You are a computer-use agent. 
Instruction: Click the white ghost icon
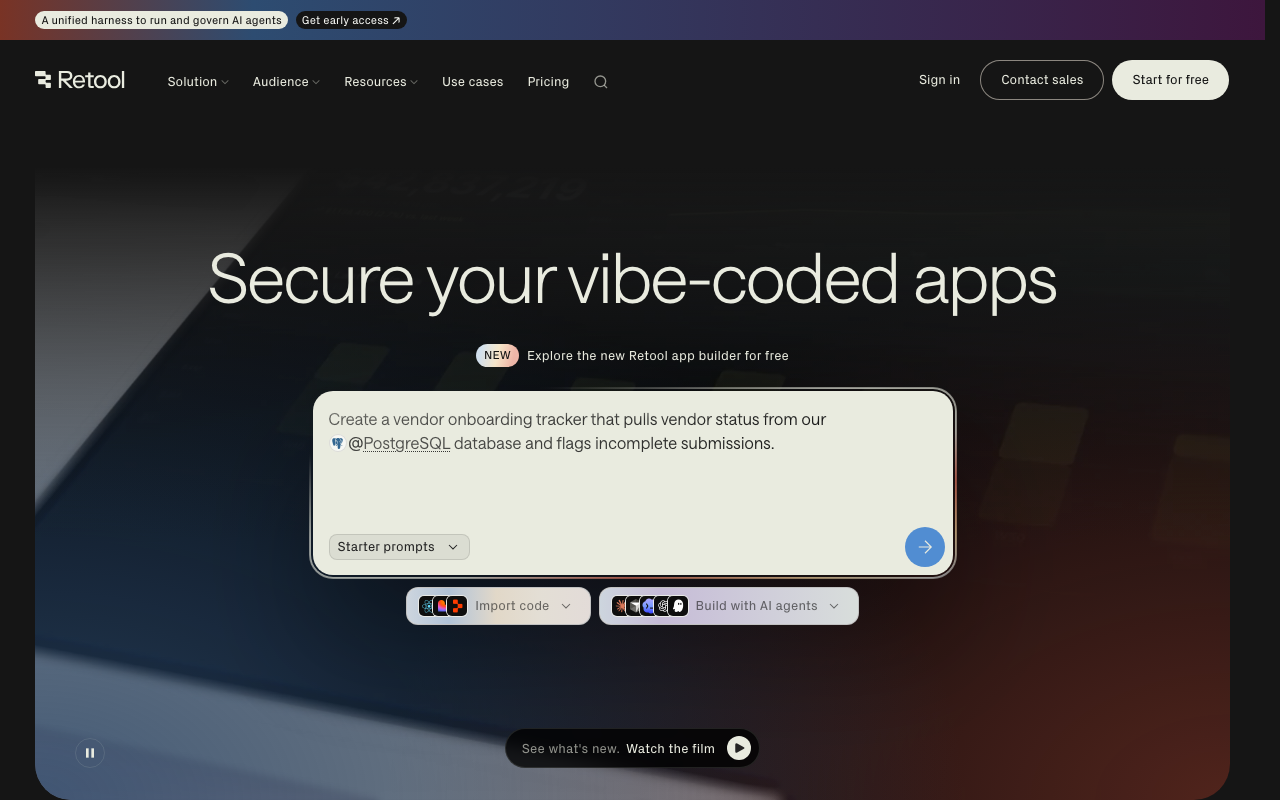pyautogui.click(x=678, y=606)
